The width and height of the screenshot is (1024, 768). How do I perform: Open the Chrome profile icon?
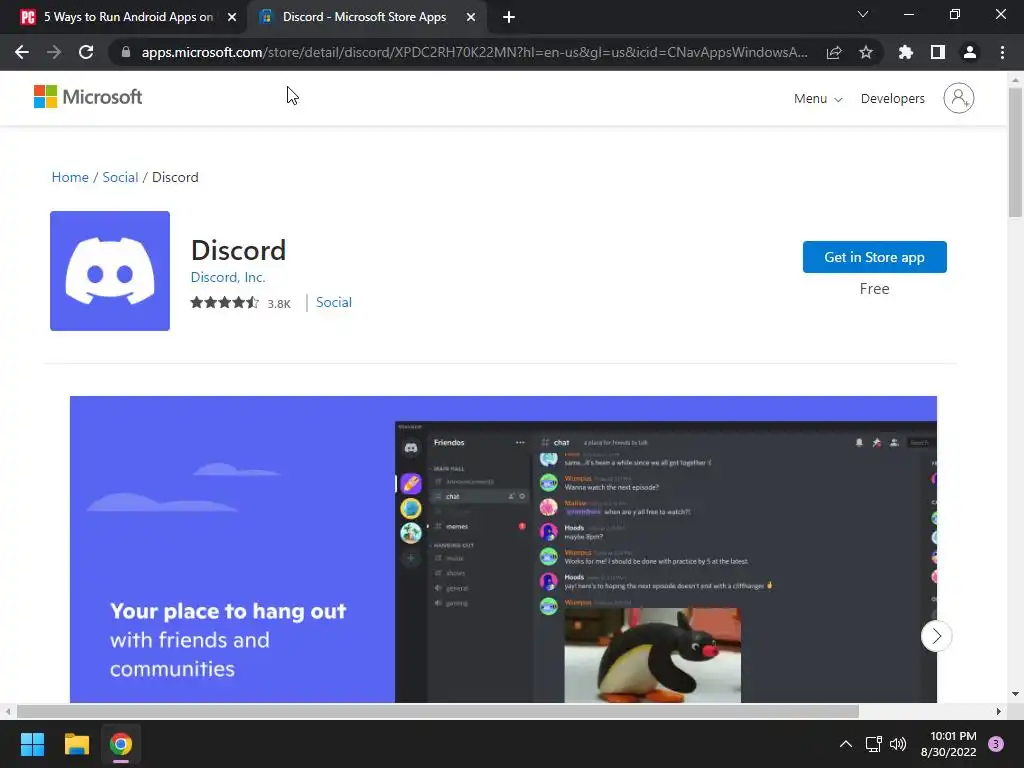click(x=970, y=52)
